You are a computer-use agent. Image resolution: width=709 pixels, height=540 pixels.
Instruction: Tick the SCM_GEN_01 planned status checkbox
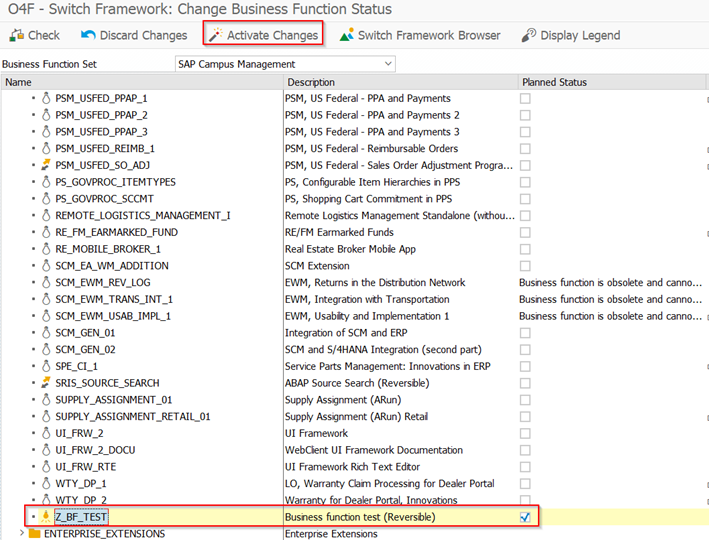pos(525,333)
